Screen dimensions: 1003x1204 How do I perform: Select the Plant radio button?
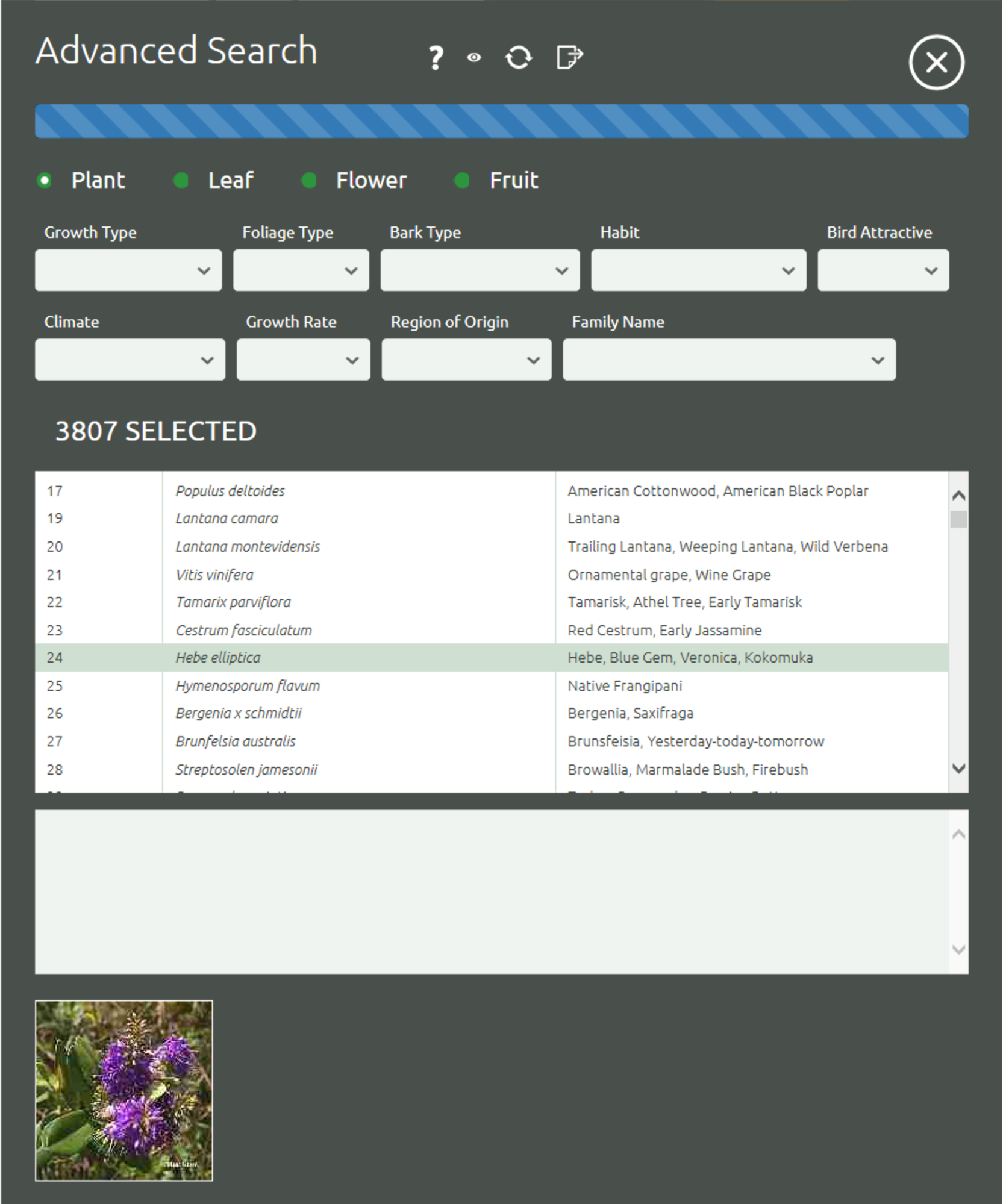45,180
